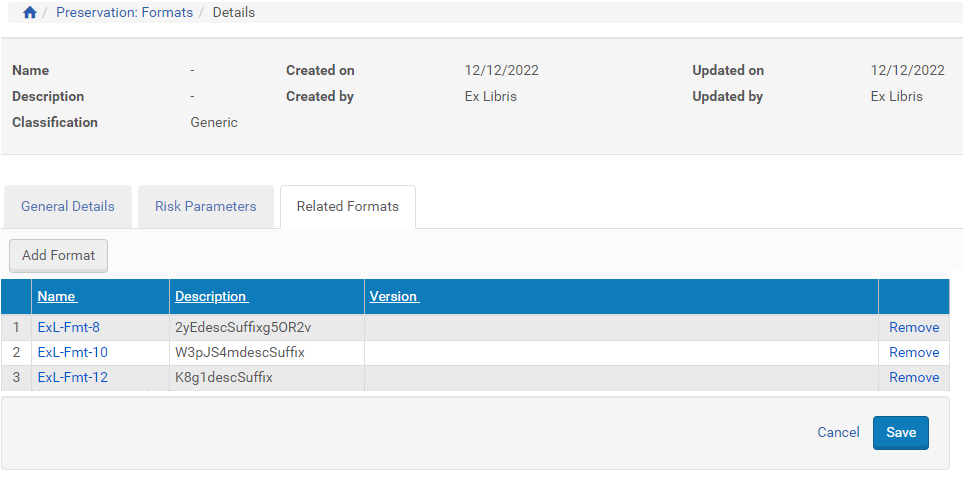Click the W3pJS4mdescSuffix description cell
The height and width of the screenshot is (477, 963).
240,352
